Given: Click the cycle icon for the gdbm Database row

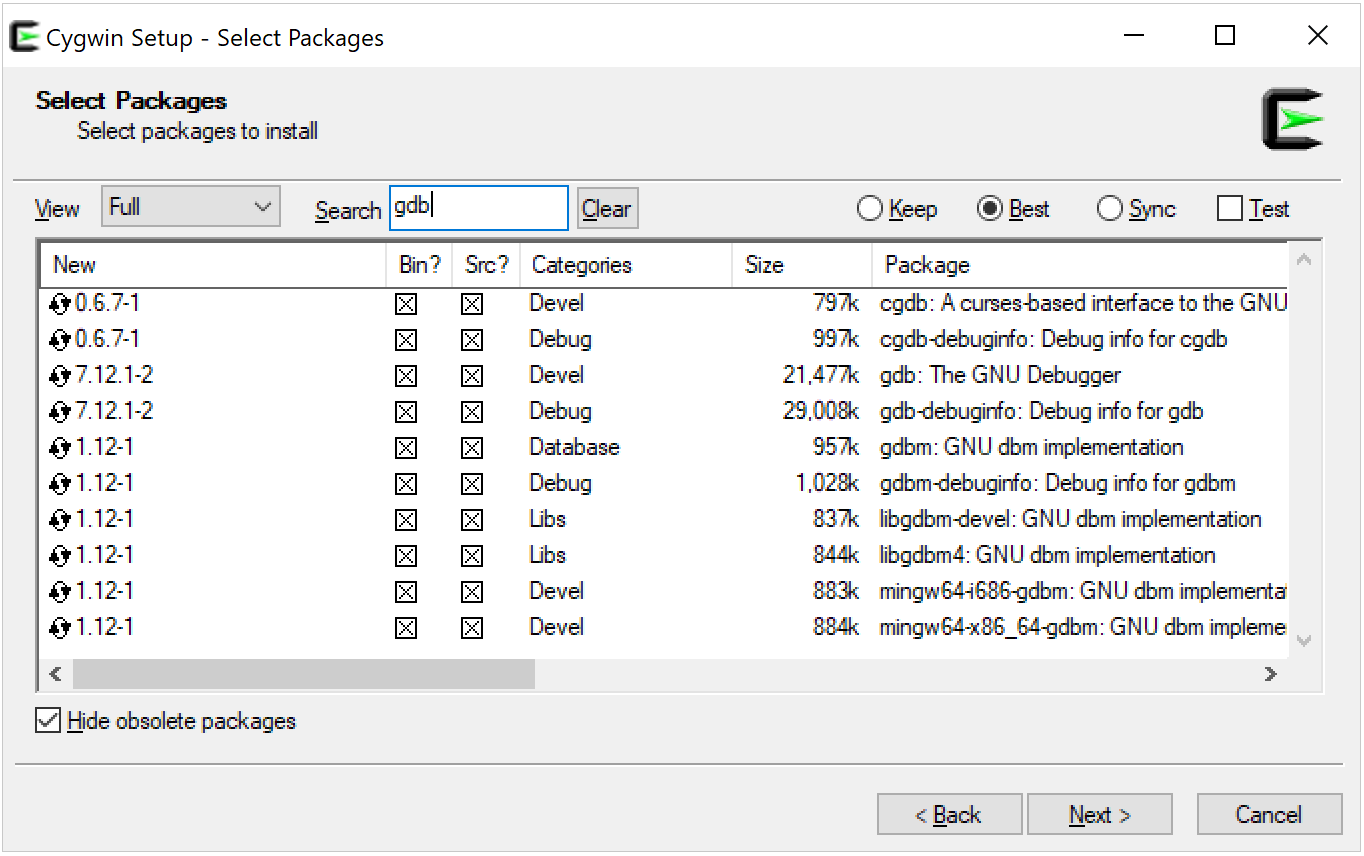Looking at the screenshot, I should [60, 448].
